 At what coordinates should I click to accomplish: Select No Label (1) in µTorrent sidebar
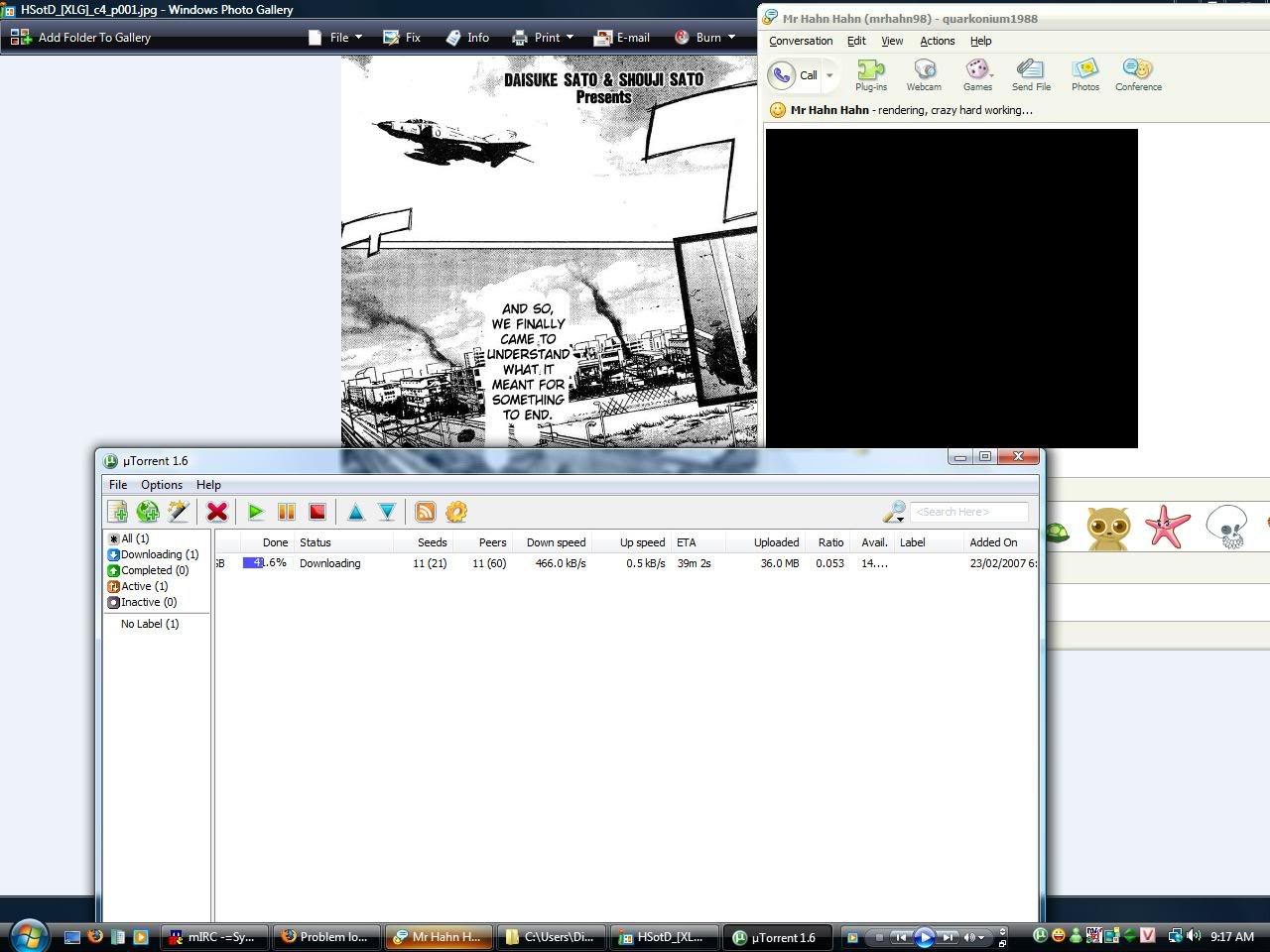(150, 624)
